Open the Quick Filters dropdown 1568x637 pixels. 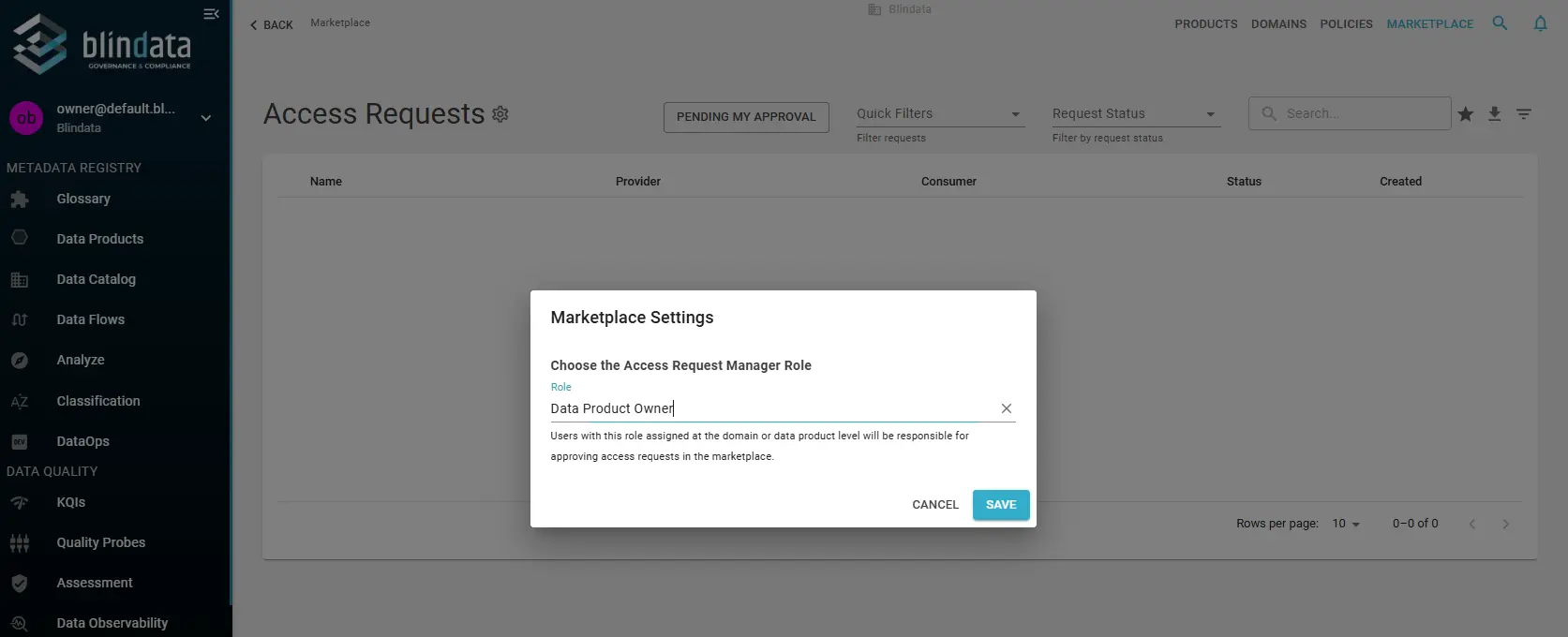point(940,114)
